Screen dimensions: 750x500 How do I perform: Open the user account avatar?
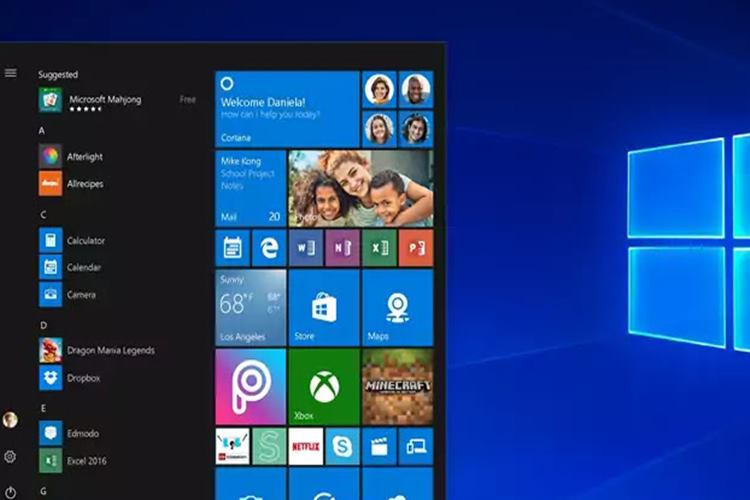(x=10, y=420)
